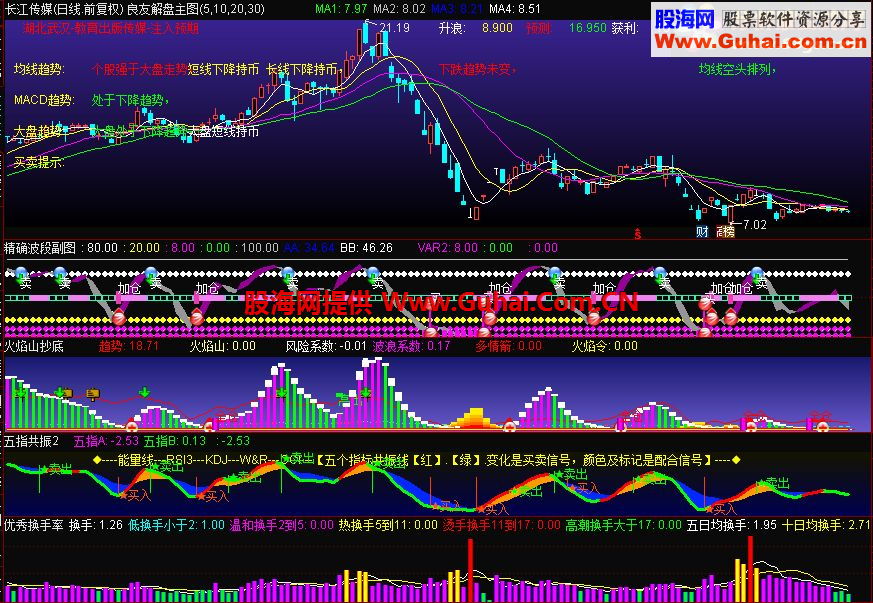873x603 pixels.
Task: Click the red $ marker under the main chart
Action: 637,234
